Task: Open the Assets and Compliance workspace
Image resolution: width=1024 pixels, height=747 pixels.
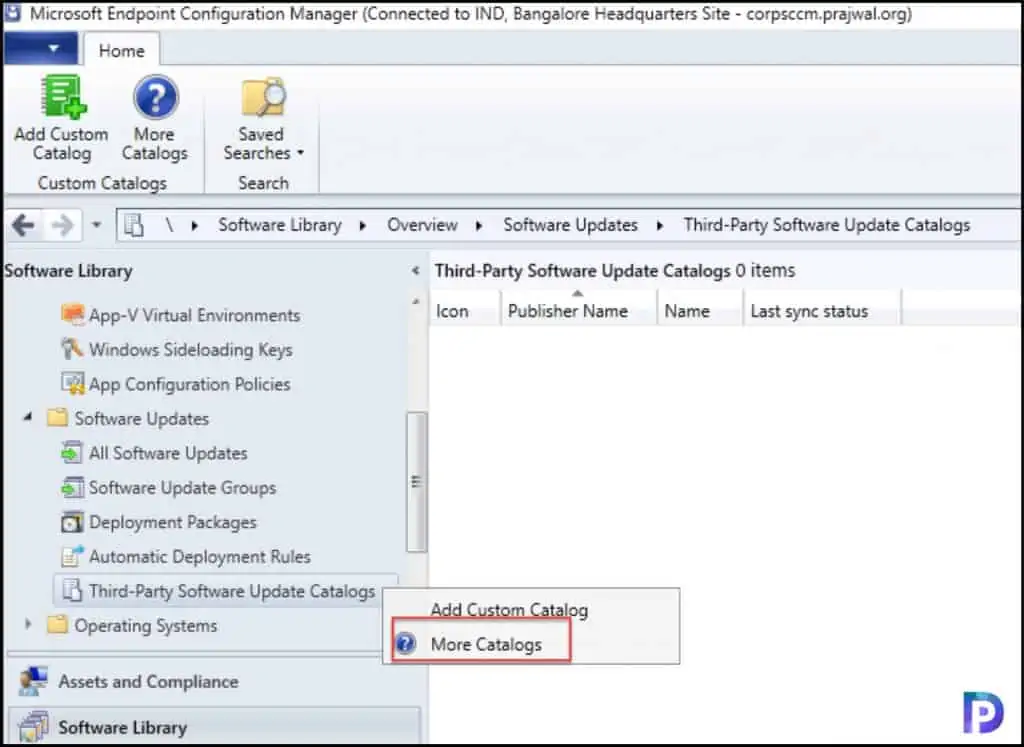Action: click(213, 681)
